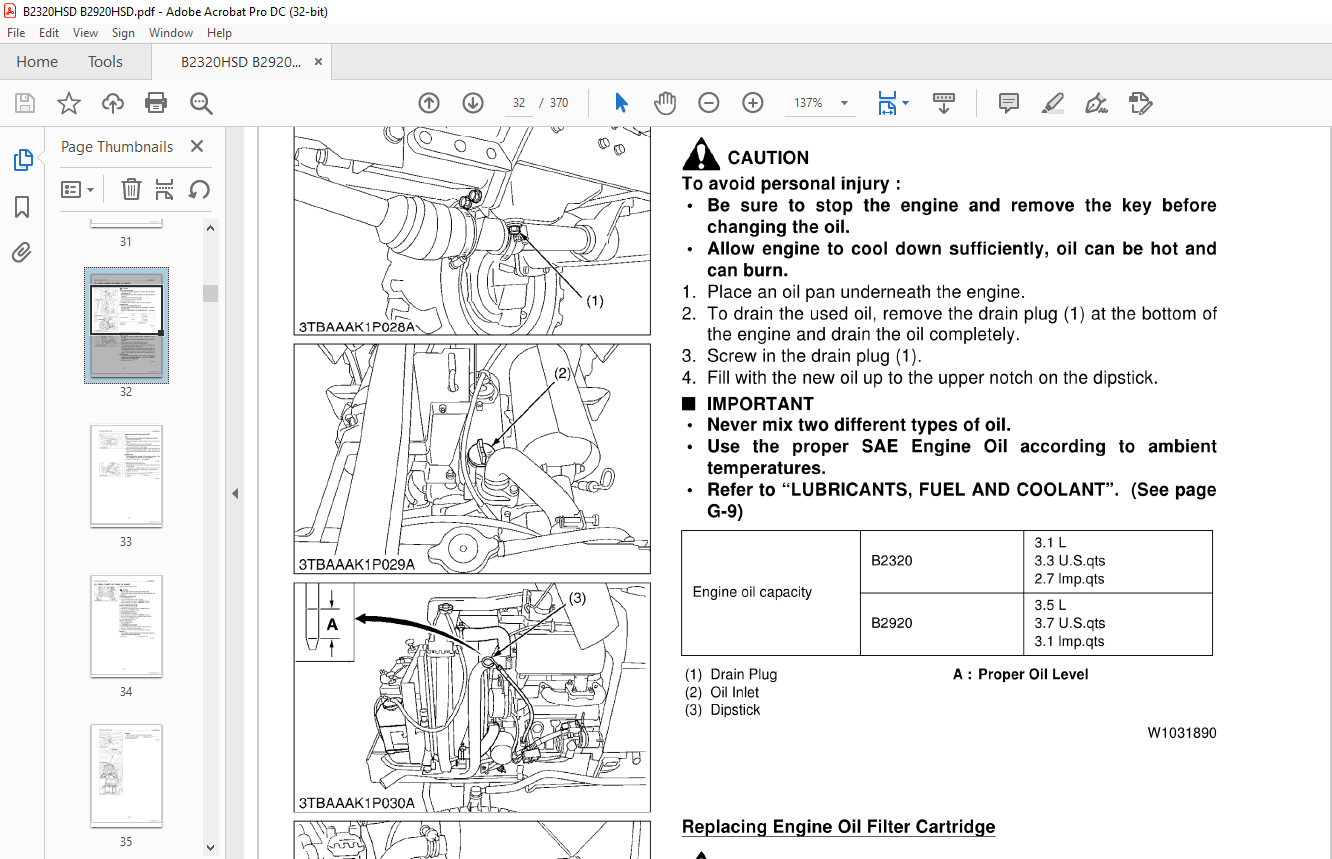1332x859 pixels.
Task: Click the Save file icon
Action: click(25, 103)
